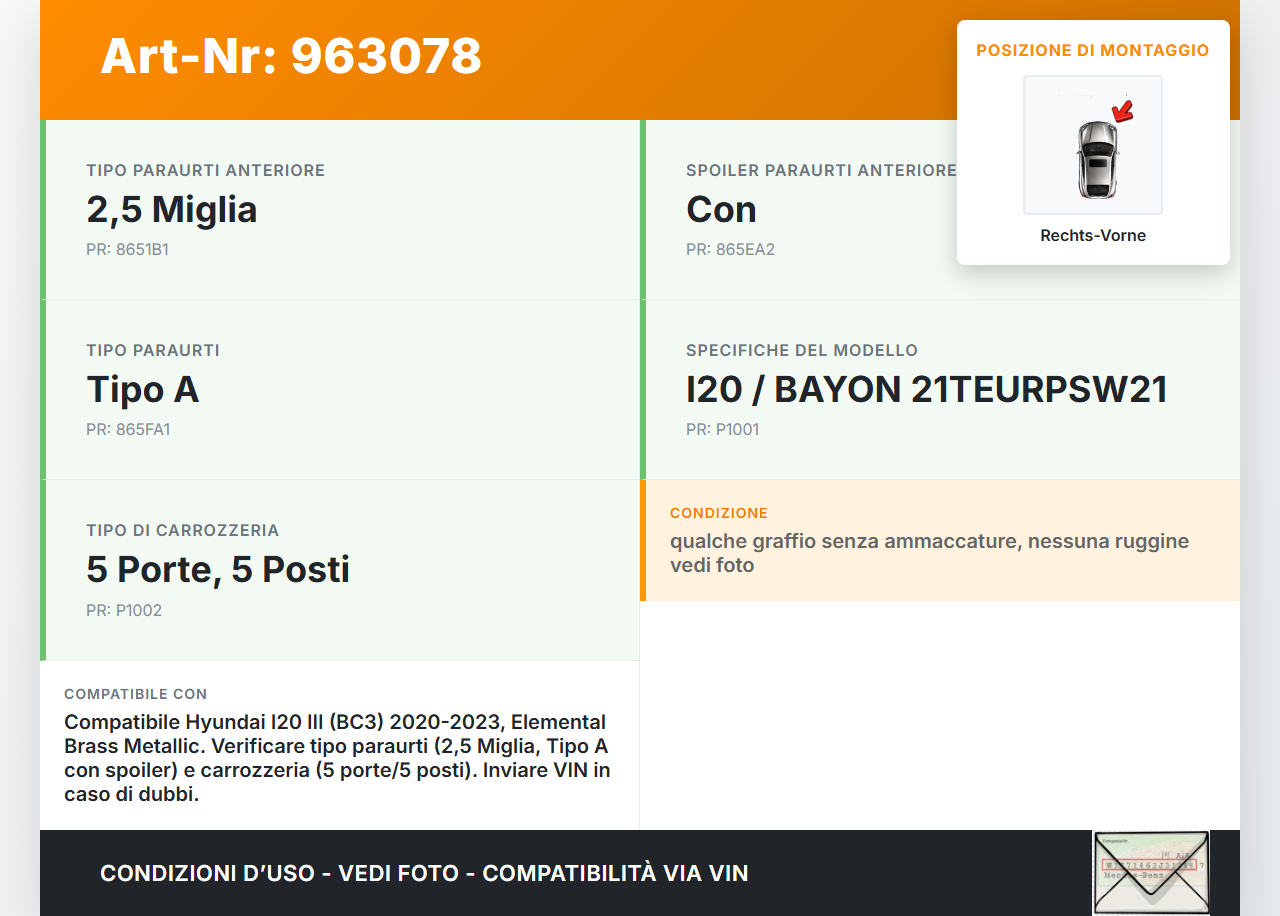The height and width of the screenshot is (916, 1280).
Task: Select the PR: P1002 code
Action: pos(124,611)
